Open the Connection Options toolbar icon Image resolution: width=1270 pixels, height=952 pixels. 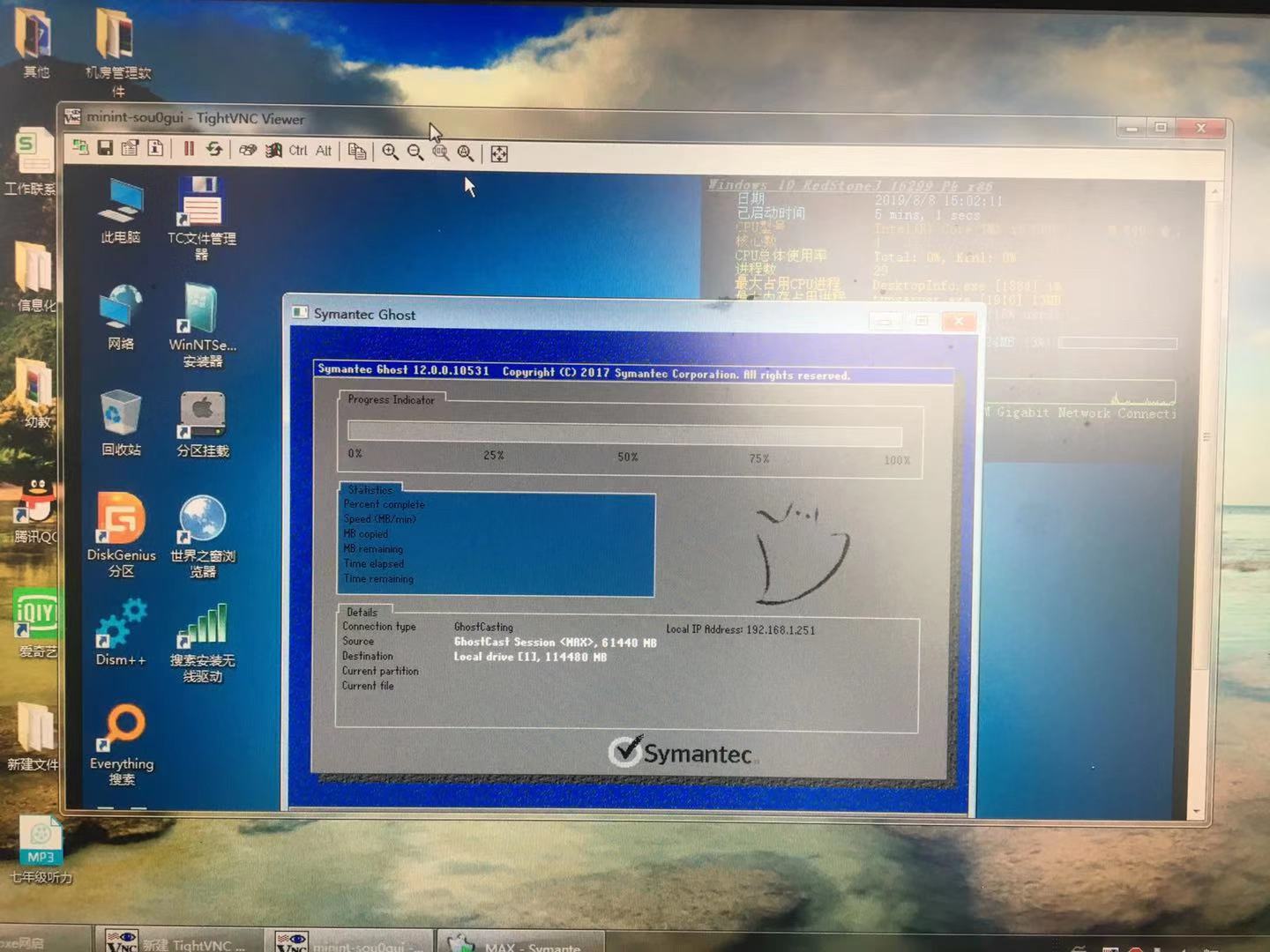[x=130, y=147]
